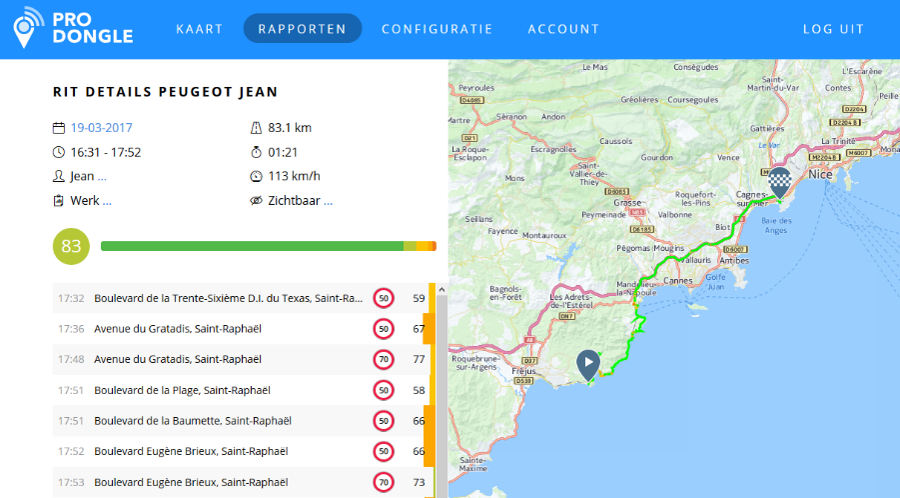Click the scroll up arrow of event list
The image size is (900, 498).
(442, 290)
